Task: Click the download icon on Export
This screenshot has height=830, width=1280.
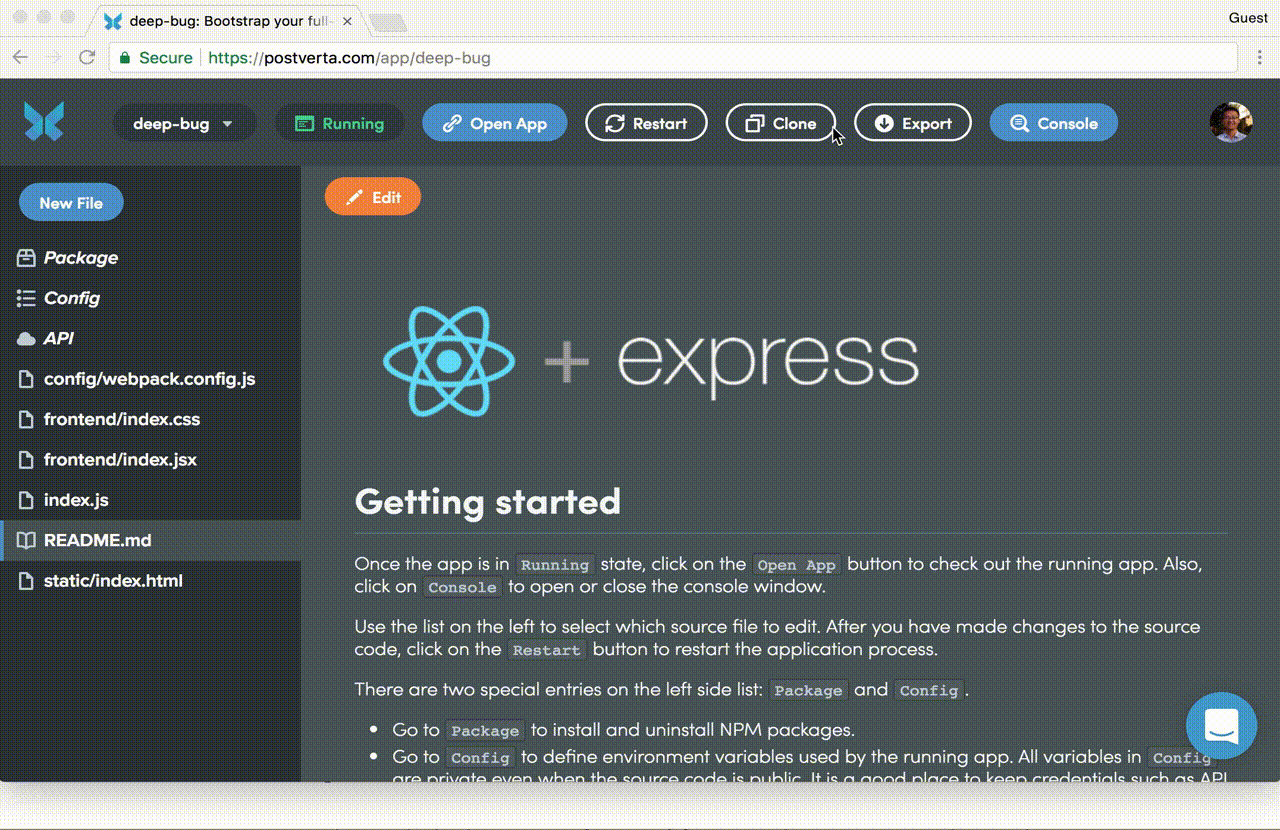Action: pos(884,124)
